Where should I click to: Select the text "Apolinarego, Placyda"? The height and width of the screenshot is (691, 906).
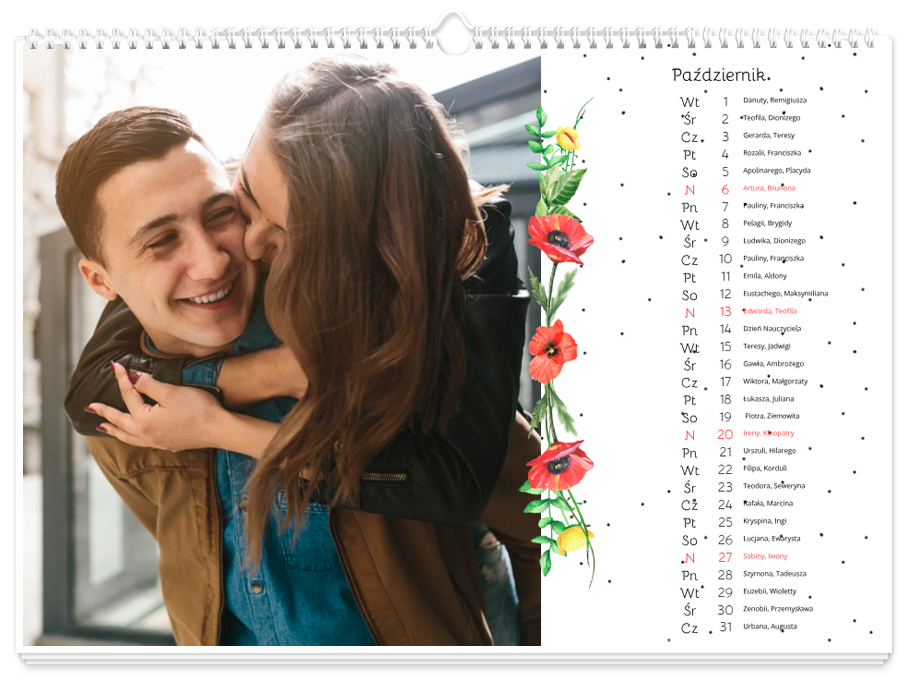pos(777,170)
